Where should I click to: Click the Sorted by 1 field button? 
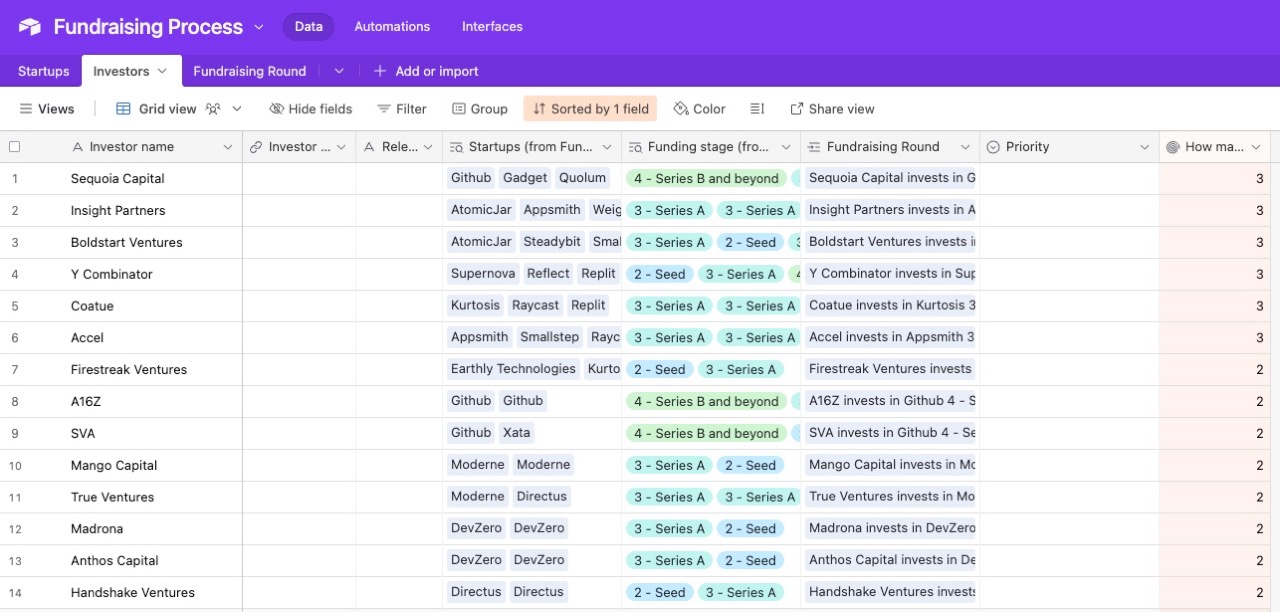coord(589,109)
